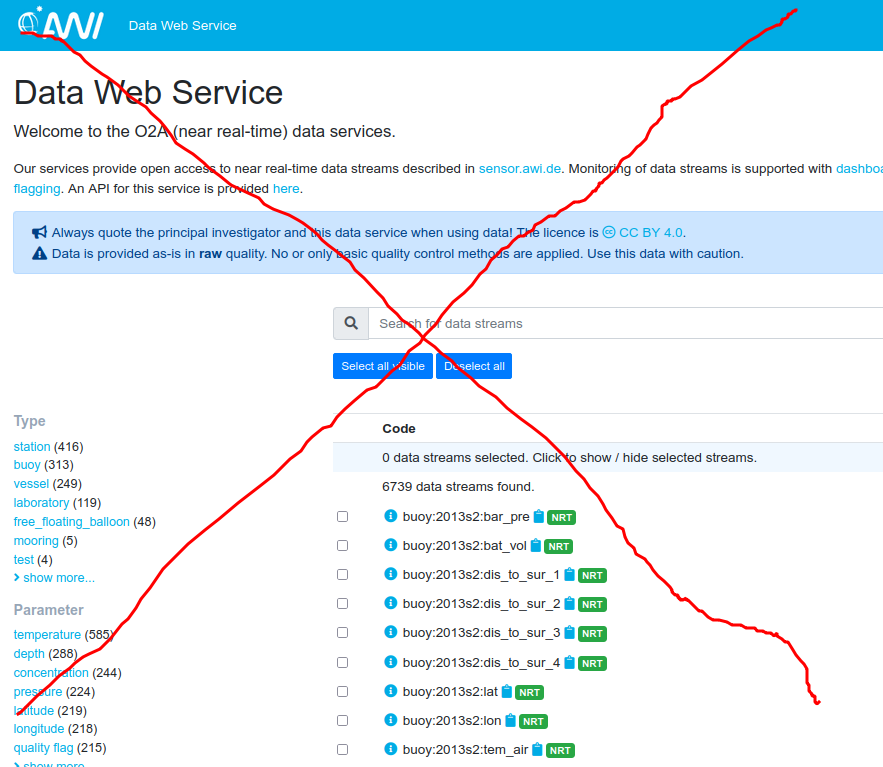Filter streams by vessel type
Viewport: 883px width, 767px height.
[30, 483]
